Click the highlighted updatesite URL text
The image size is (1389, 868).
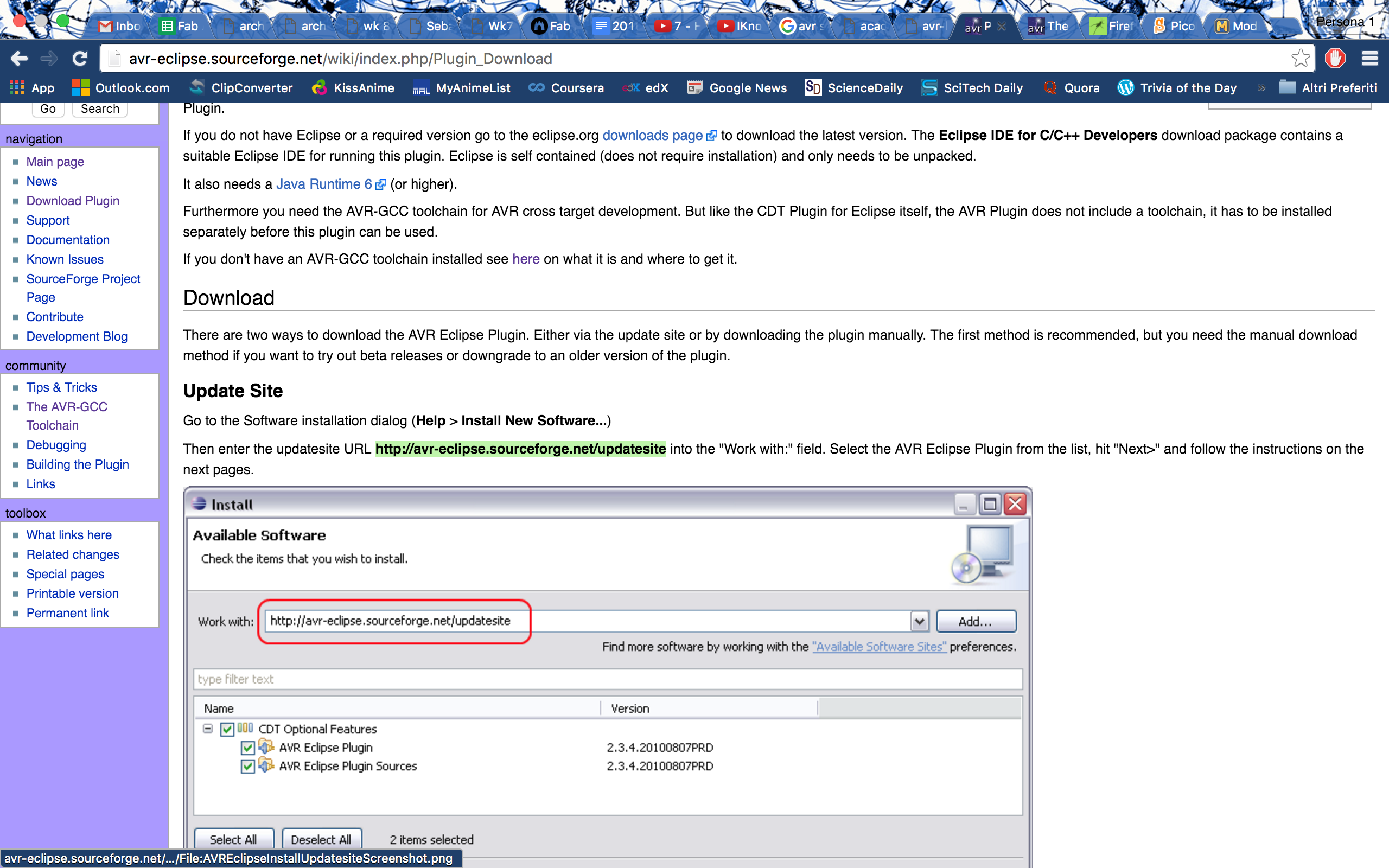click(x=520, y=449)
